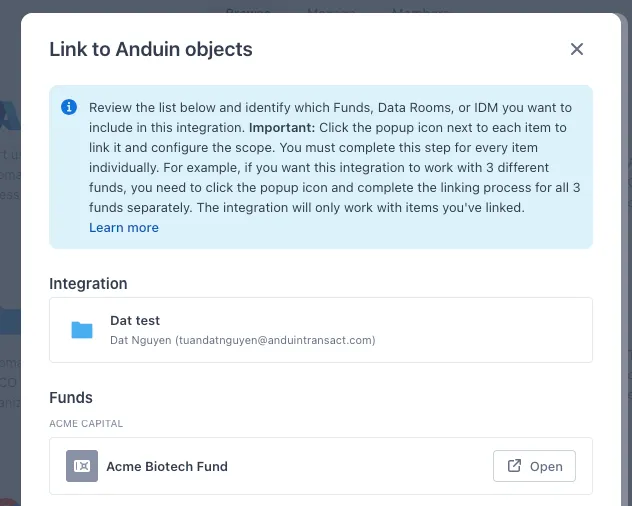
Task: Click the dimmed Members tab behind the dialog
Action: coord(420,8)
